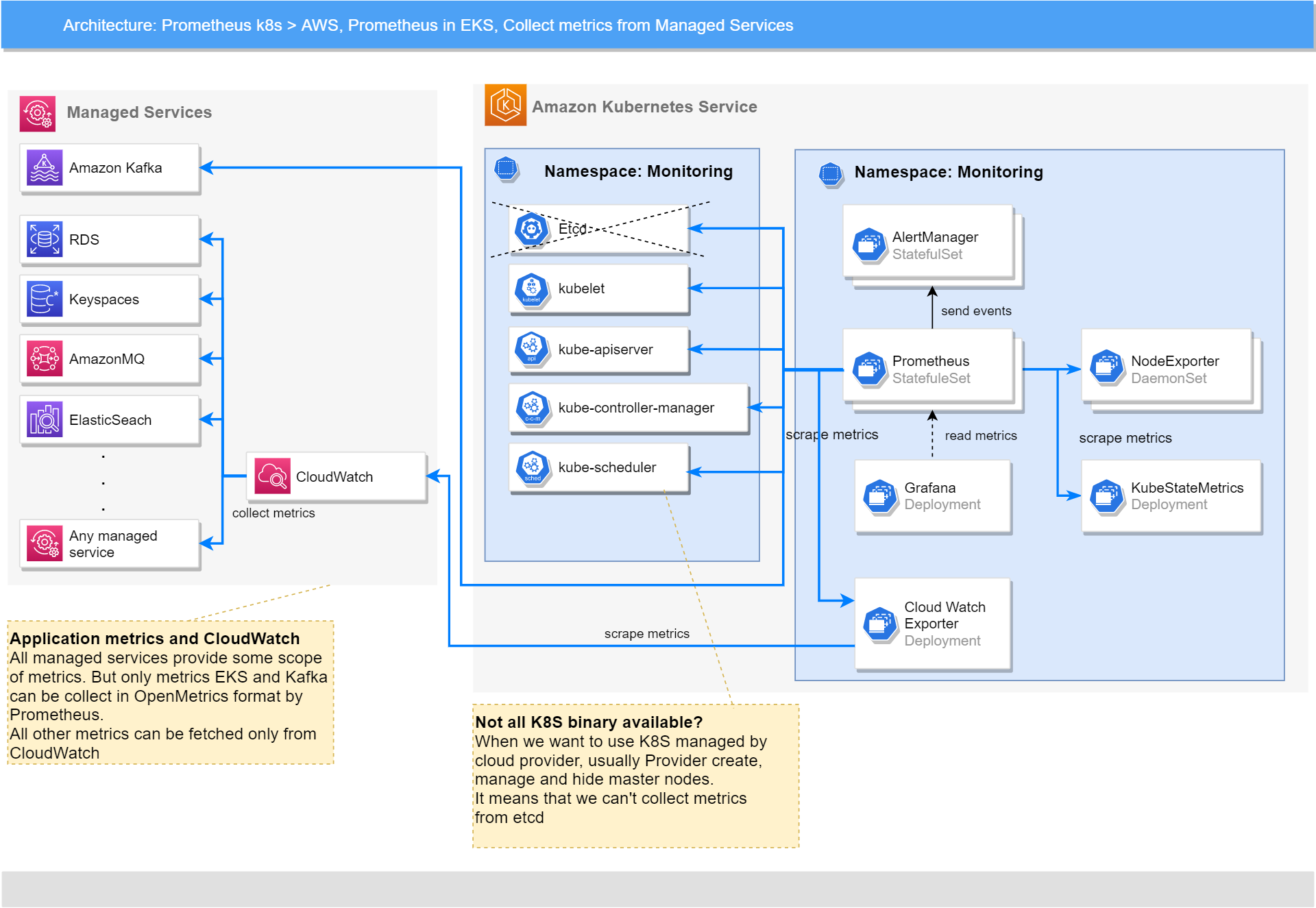This screenshot has height=908, width=1316.
Task: Select the kube-controller-manager icon
Action: 532,408
